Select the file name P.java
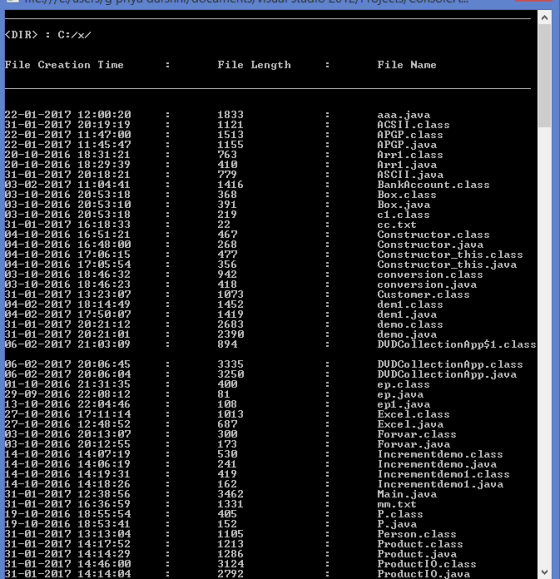This screenshot has height=579, width=560. 397,524
